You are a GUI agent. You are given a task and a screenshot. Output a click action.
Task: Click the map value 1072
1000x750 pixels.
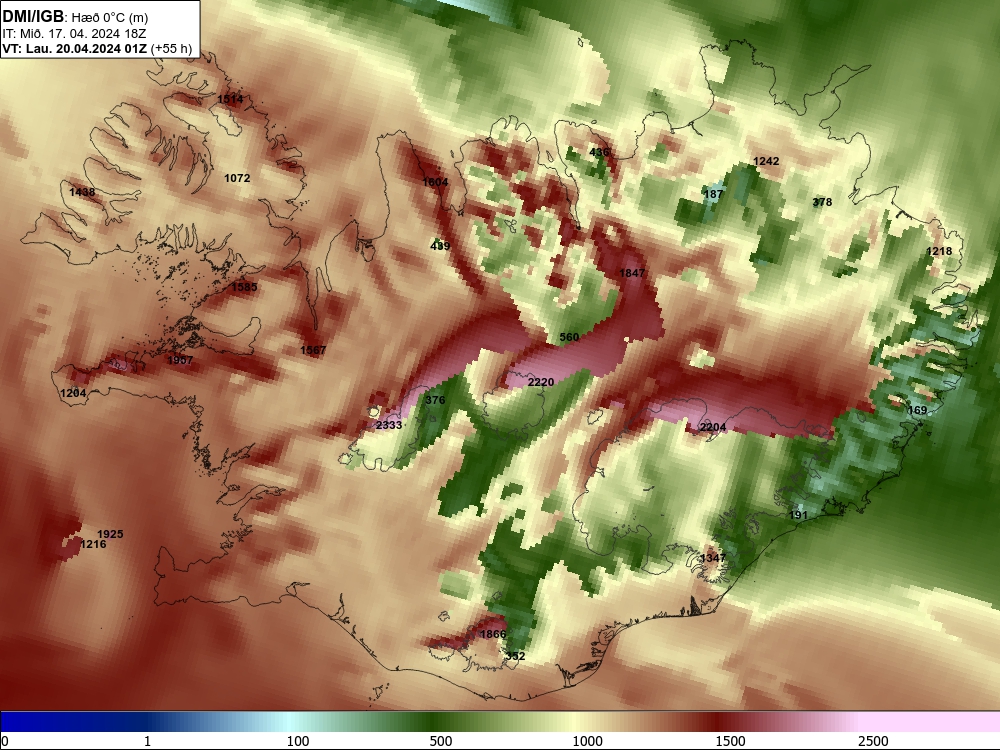(x=237, y=178)
